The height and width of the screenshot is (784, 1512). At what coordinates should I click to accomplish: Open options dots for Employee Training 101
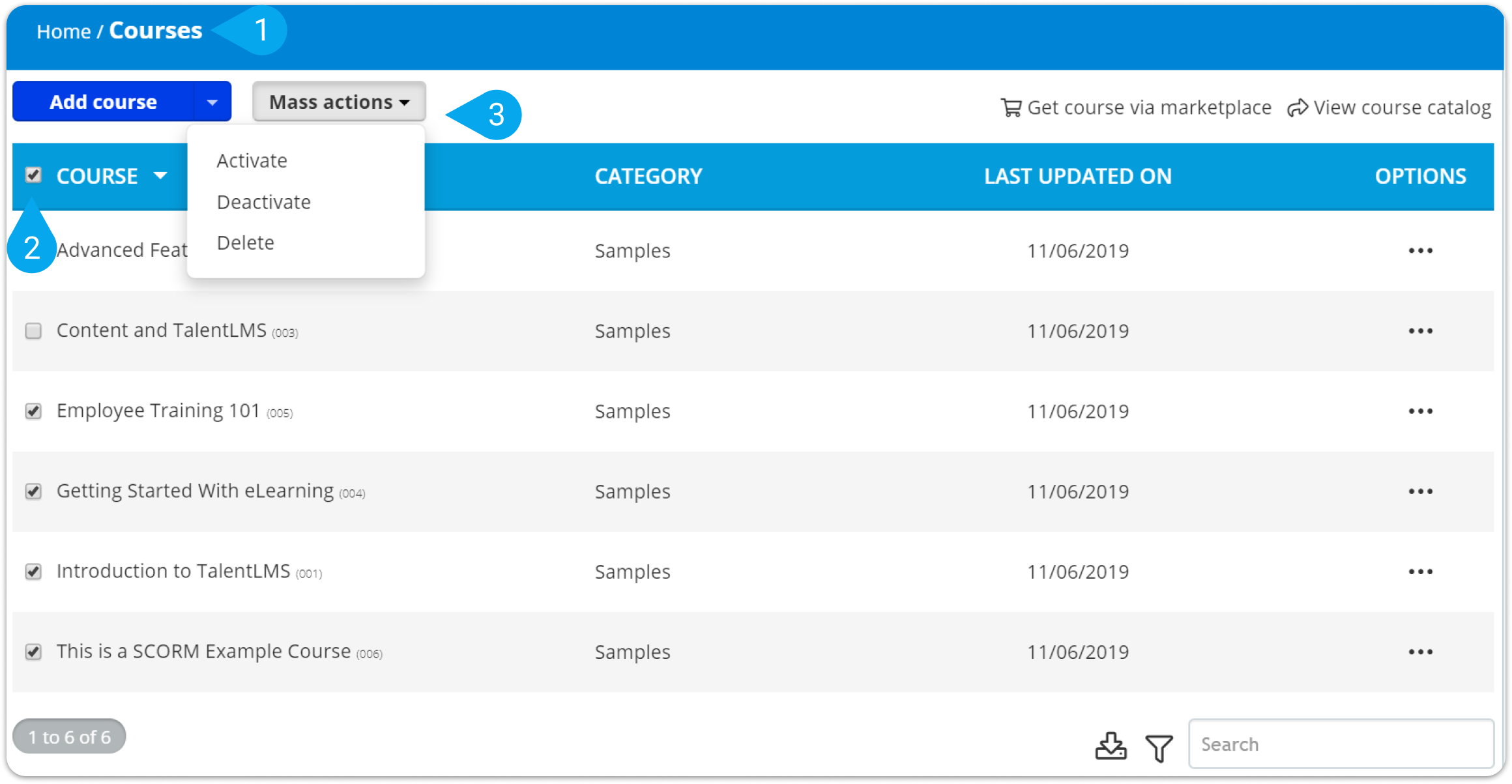1420,411
